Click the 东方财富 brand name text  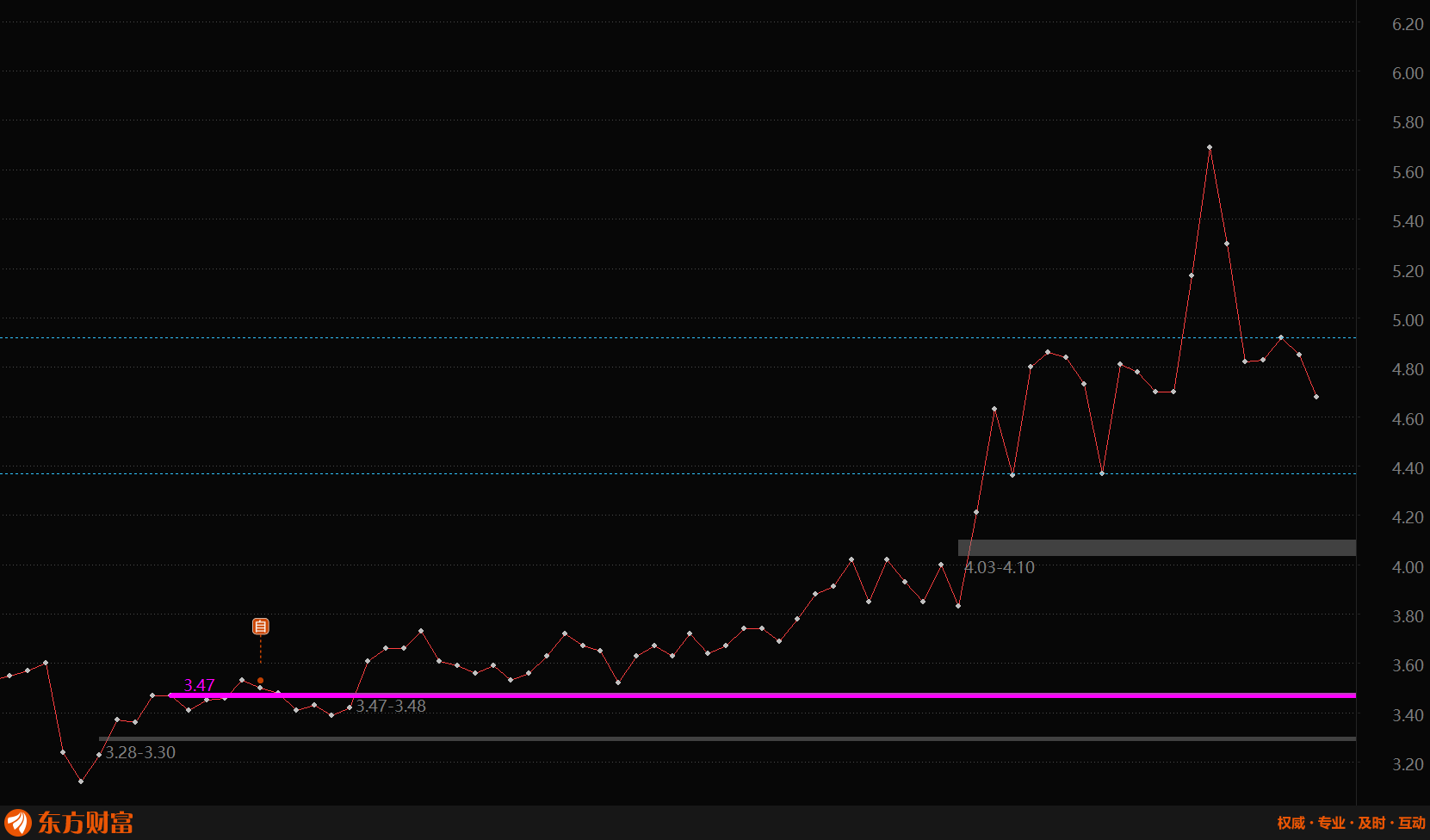[85, 823]
